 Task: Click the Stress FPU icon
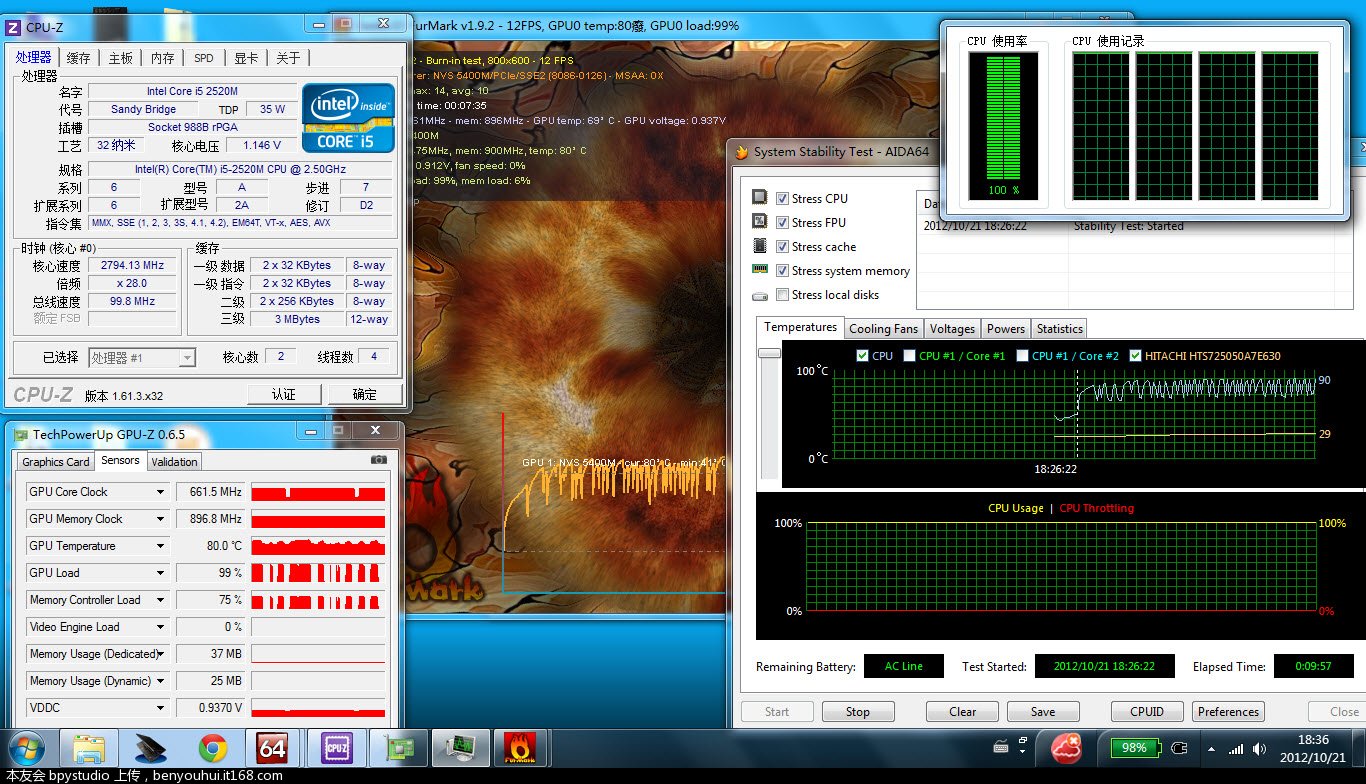click(760, 222)
